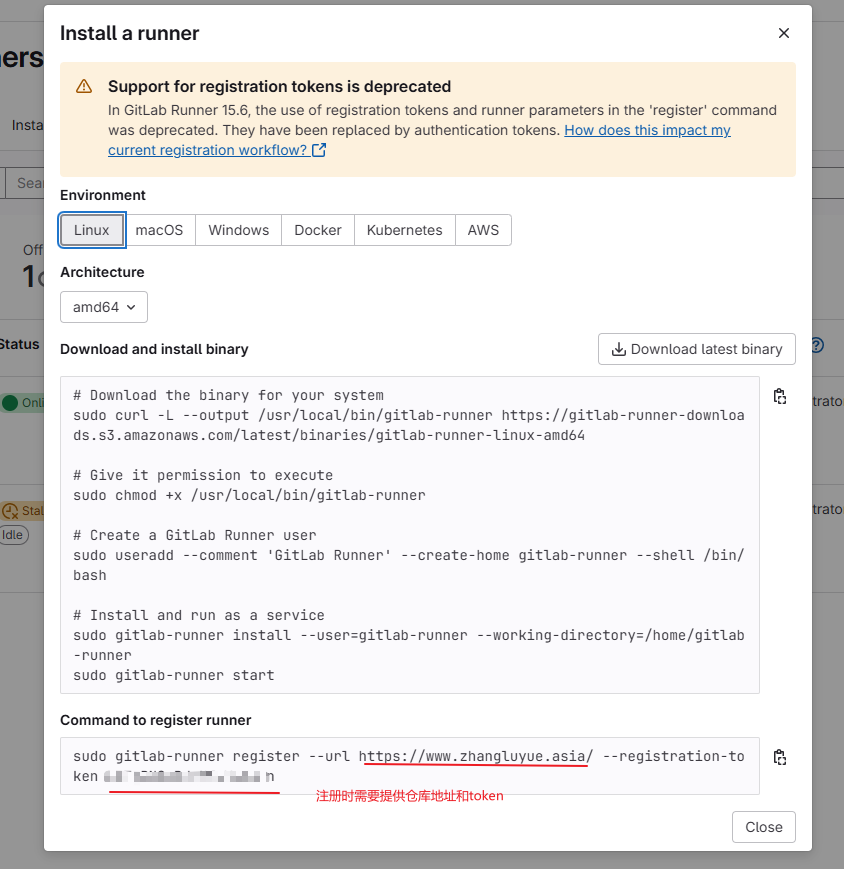Click the '# Give it permission to execute' comment
The height and width of the screenshot is (869, 844).
pyautogui.click(x=203, y=476)
